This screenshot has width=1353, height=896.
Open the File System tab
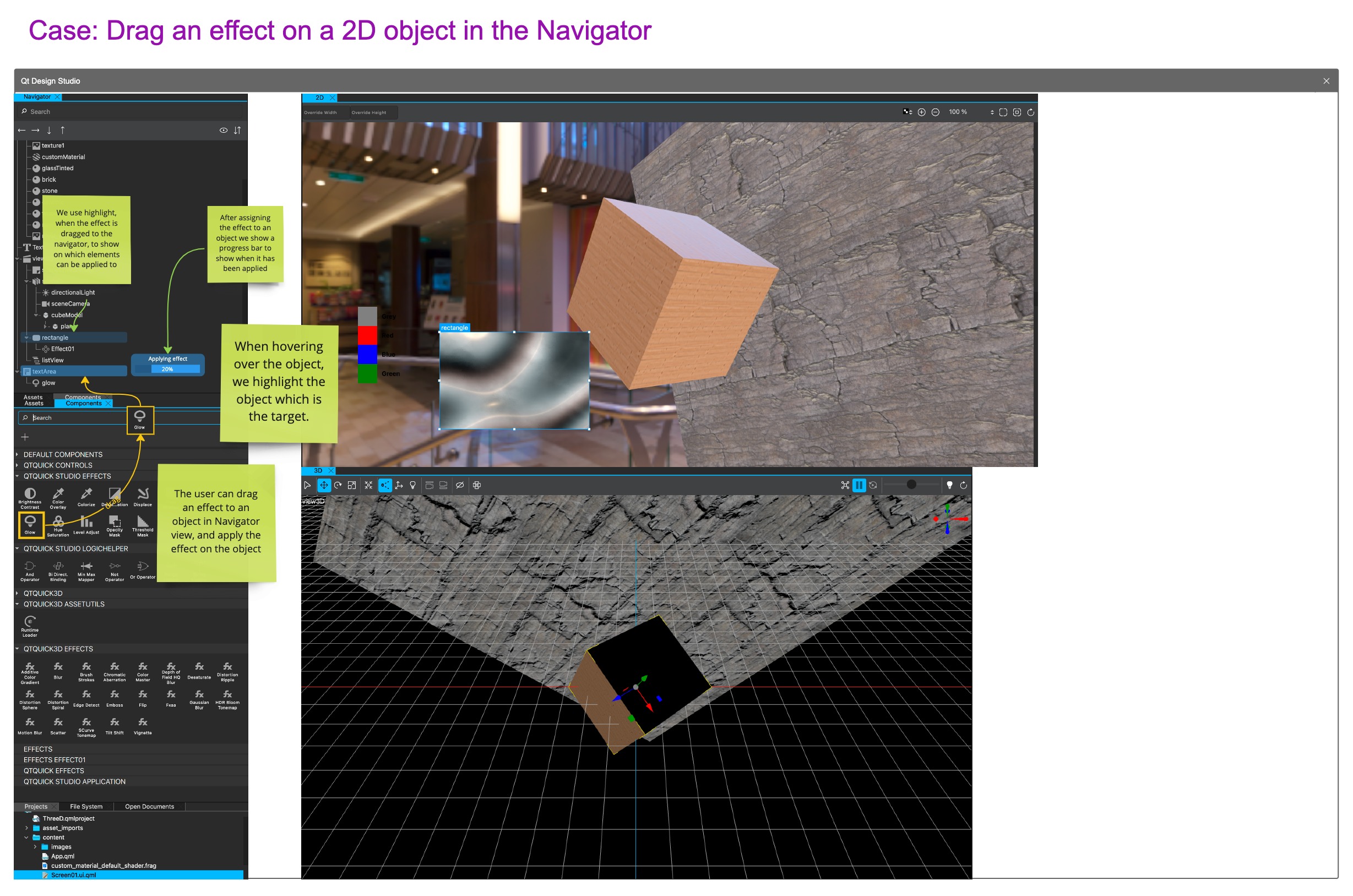86,807
